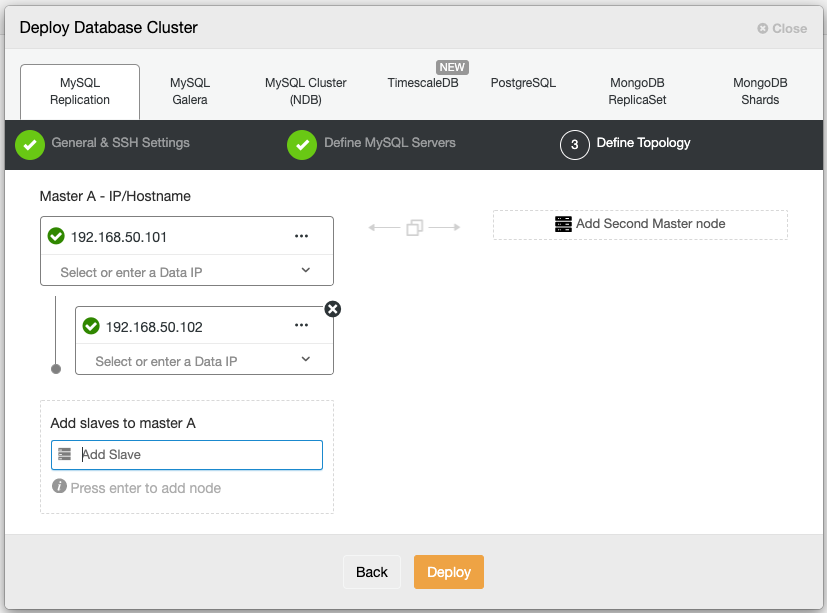
Task: Select the Define Topology step label
Action: point(643,143)
